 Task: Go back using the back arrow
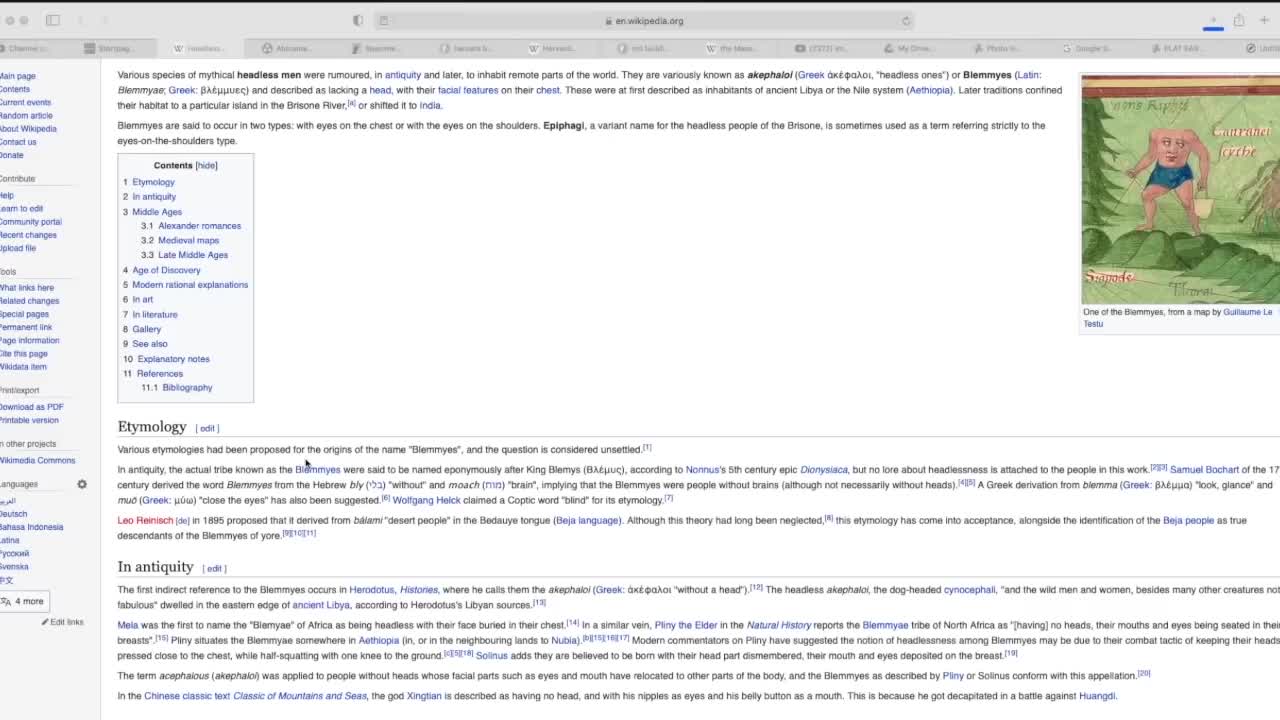tap(81, 20)
